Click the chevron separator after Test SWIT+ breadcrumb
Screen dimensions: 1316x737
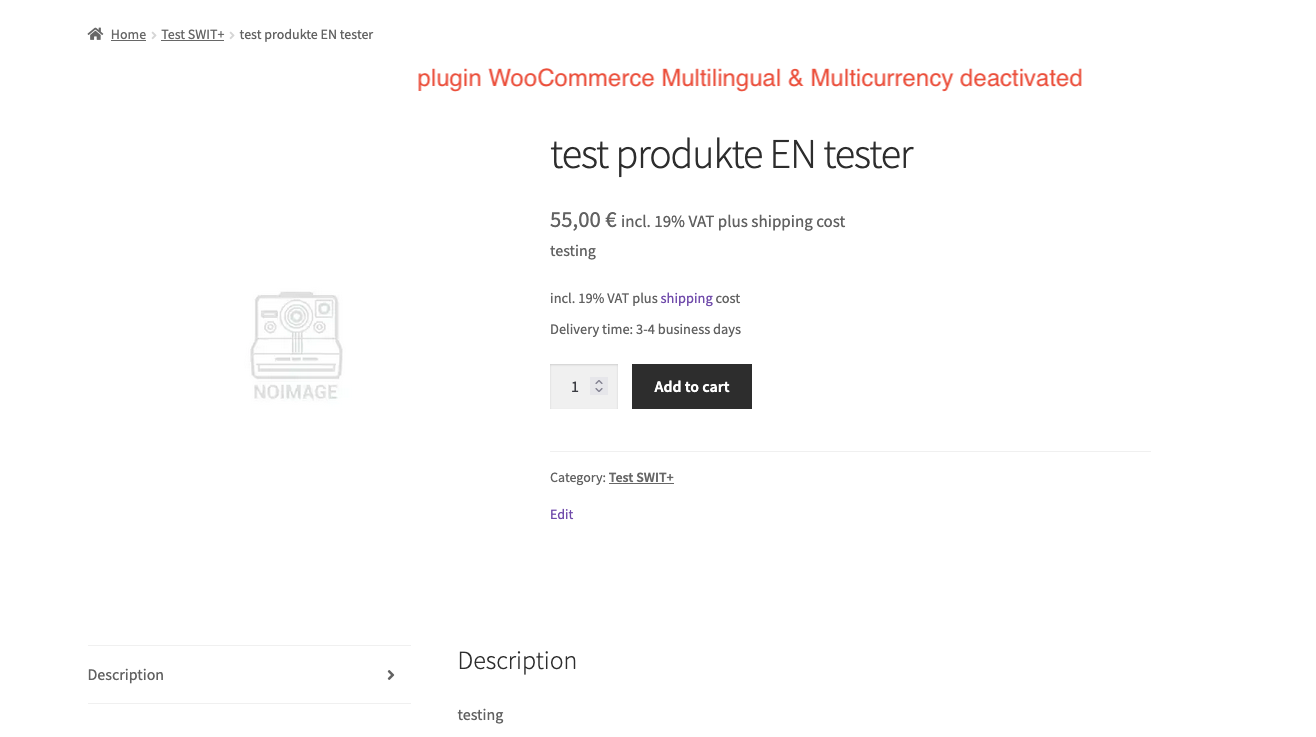point(232,35)
